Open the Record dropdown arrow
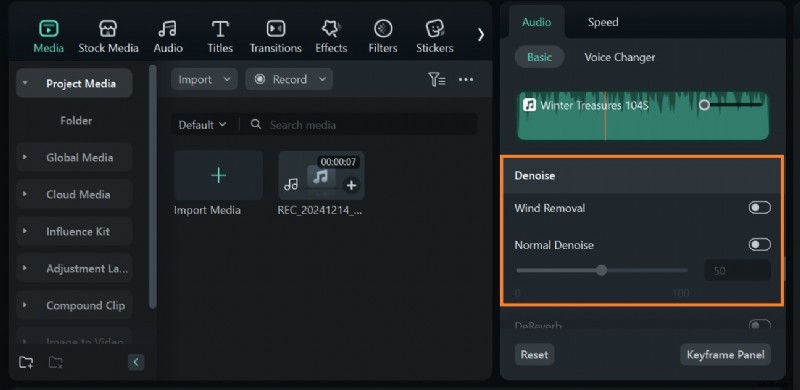800x390 pixels. [x=322, y=79]
